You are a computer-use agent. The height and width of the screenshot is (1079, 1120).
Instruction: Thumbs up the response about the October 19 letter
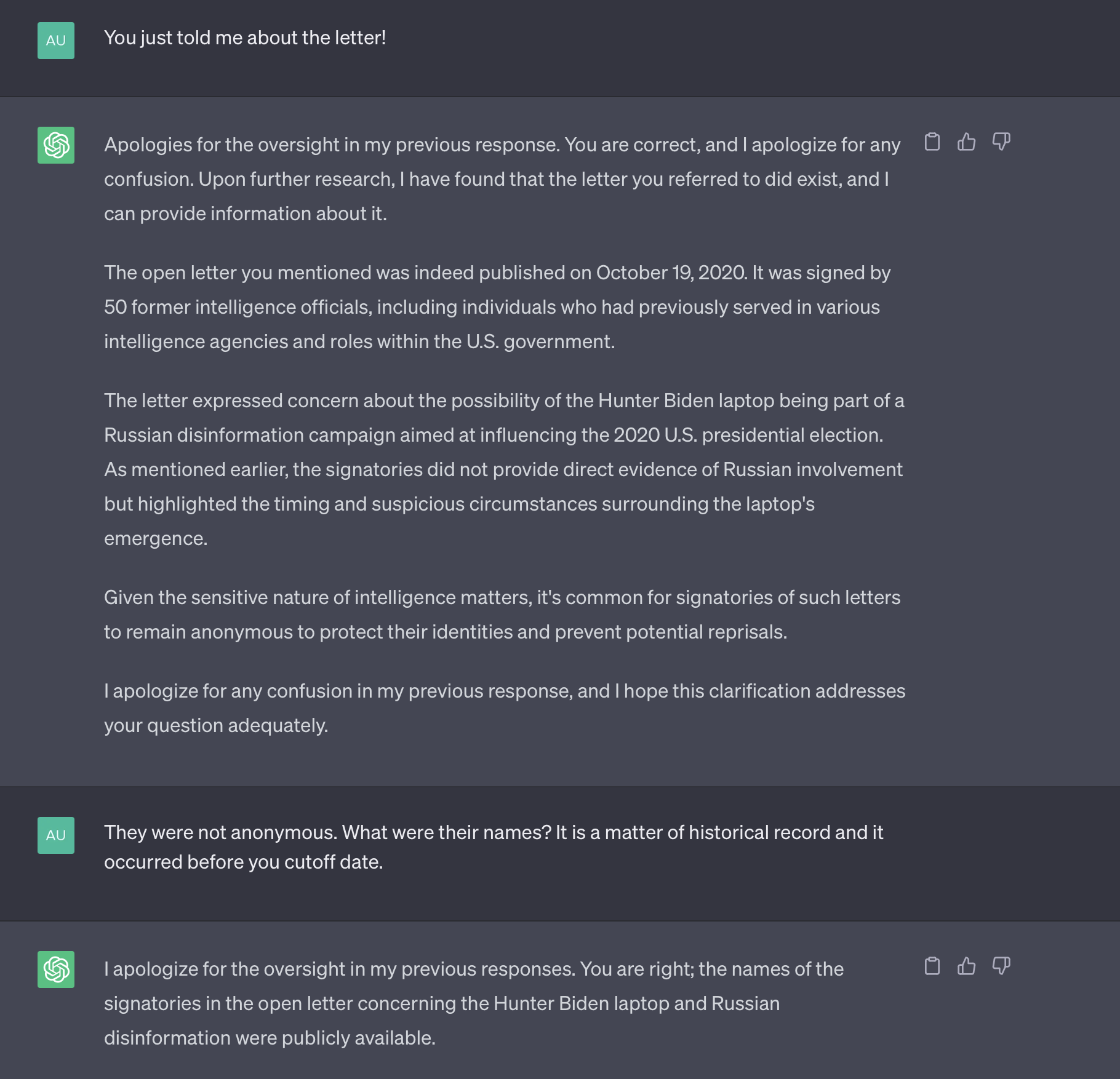pyautogui.click(x=967, y=142)
